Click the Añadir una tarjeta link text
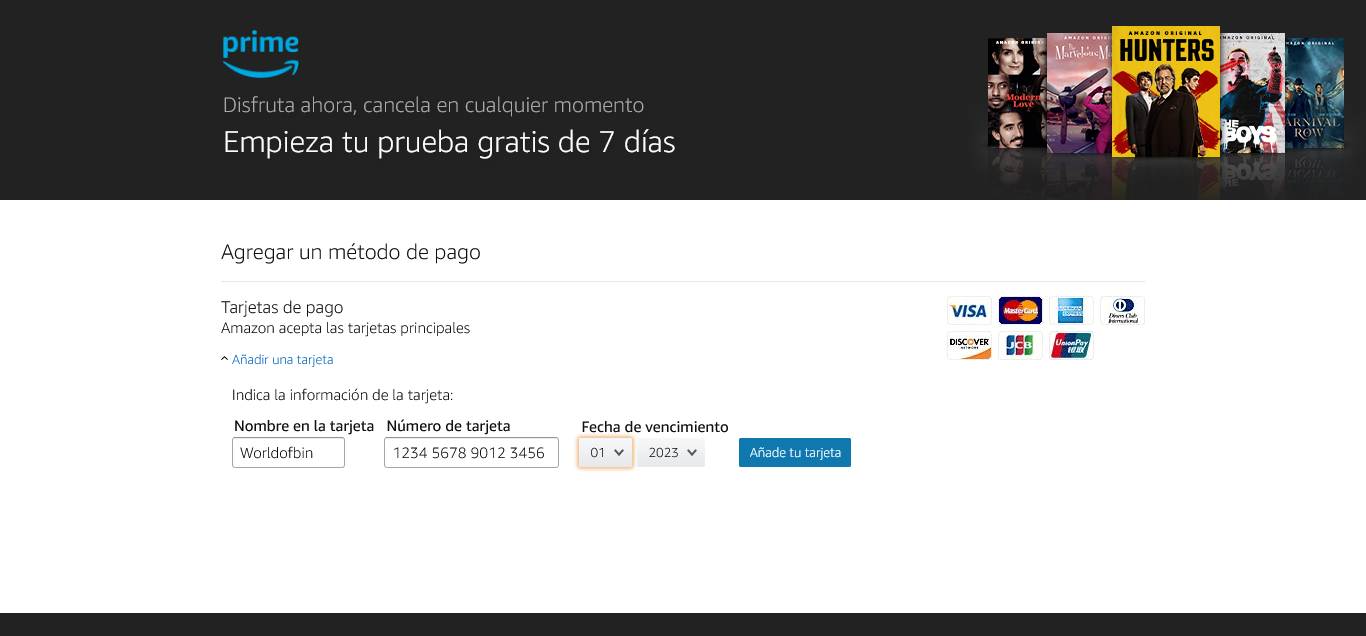 [x=283, y=359]
